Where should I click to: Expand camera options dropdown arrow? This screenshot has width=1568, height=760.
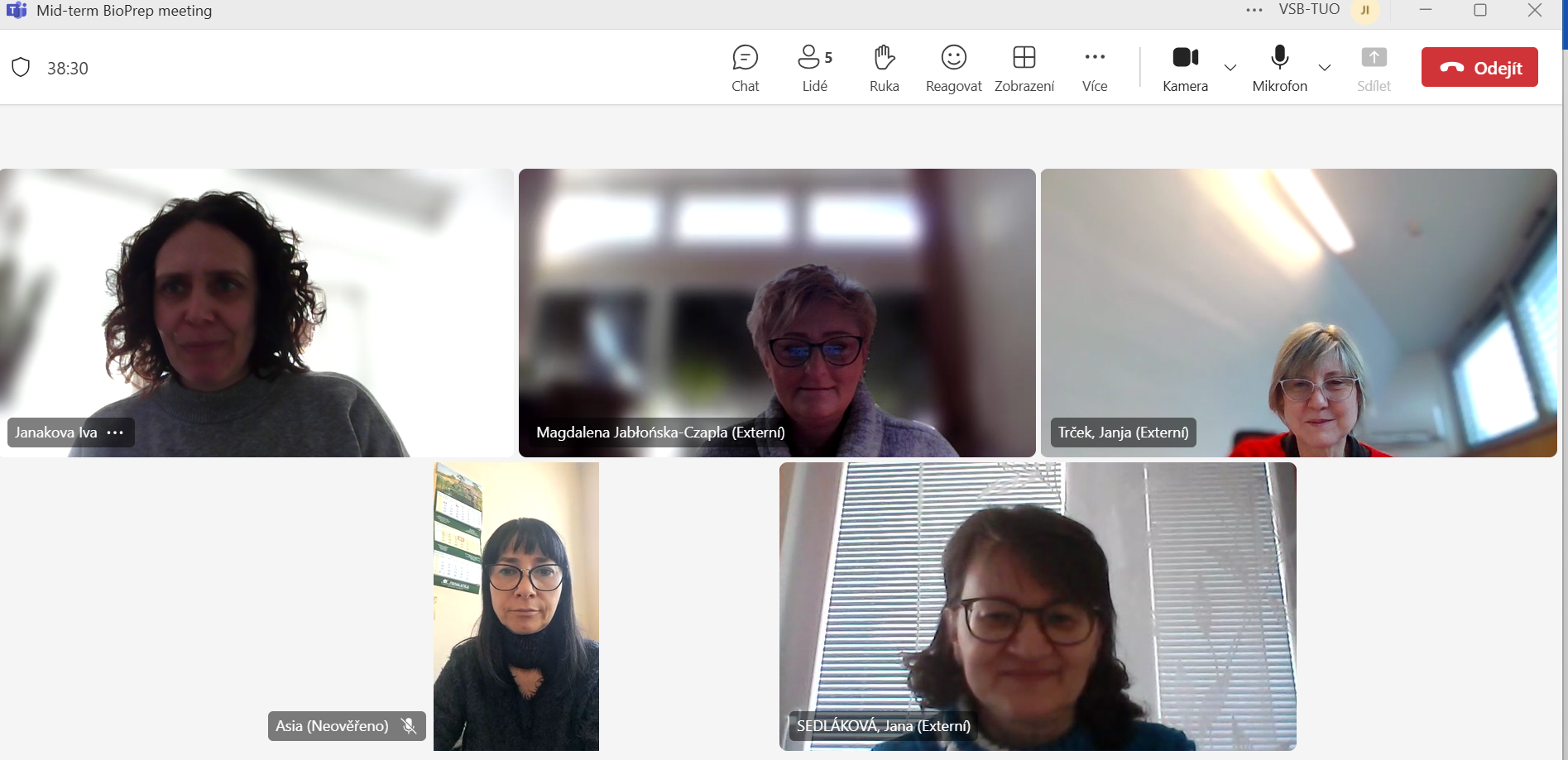[1230, 68]
